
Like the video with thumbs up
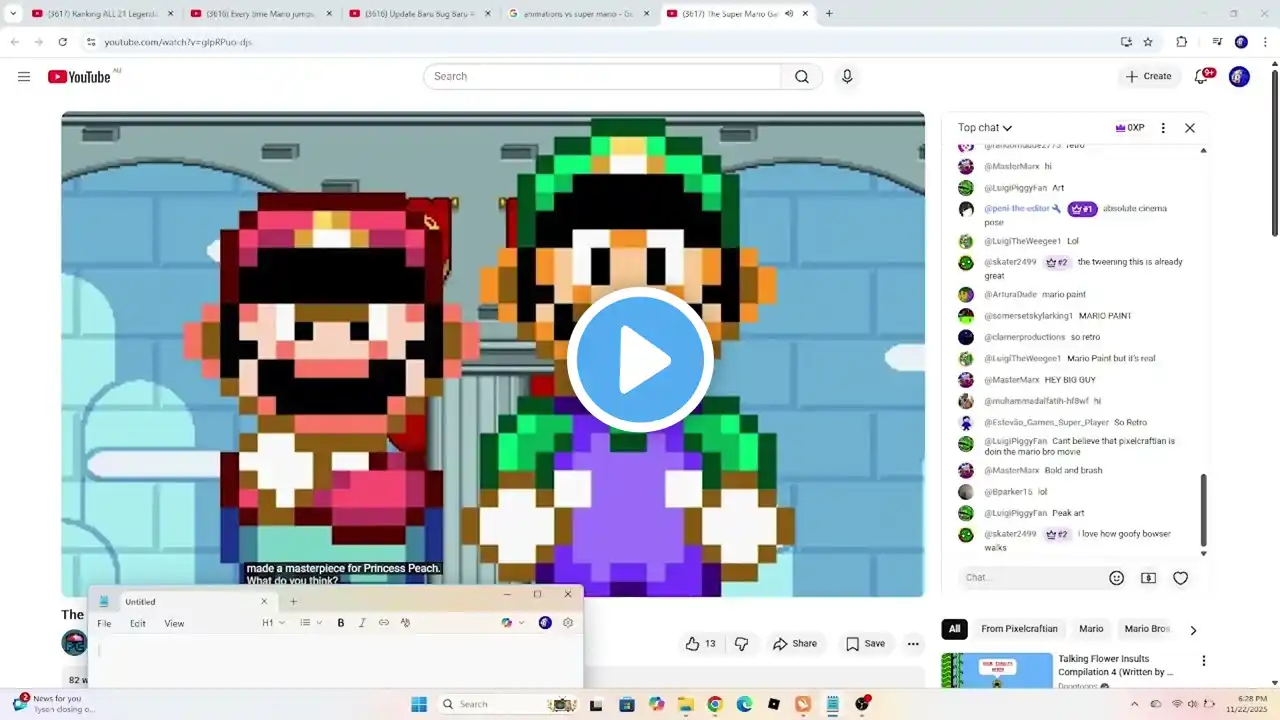click(700, 644)
